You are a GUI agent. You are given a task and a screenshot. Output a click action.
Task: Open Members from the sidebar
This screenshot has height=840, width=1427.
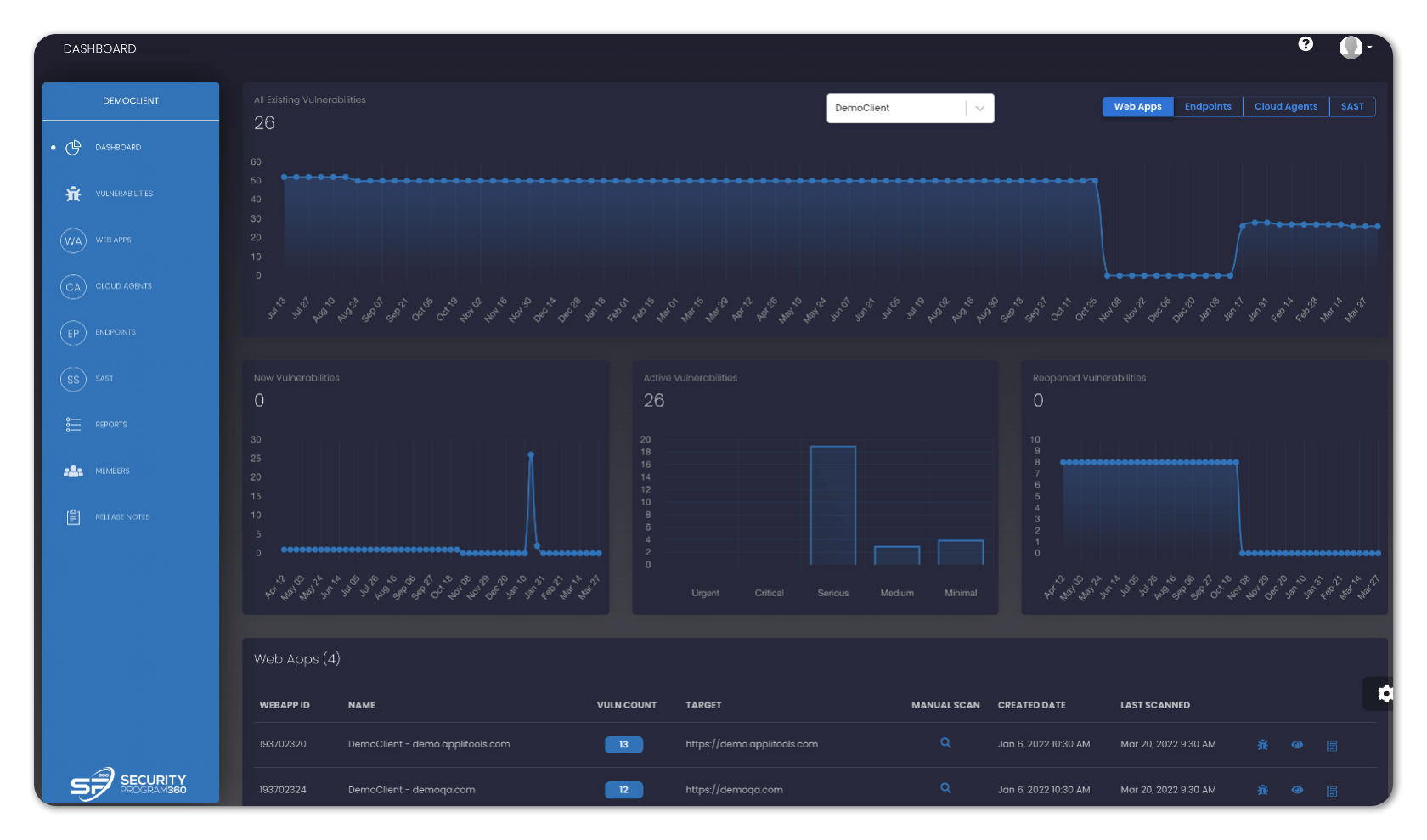(x=112, y=471)
